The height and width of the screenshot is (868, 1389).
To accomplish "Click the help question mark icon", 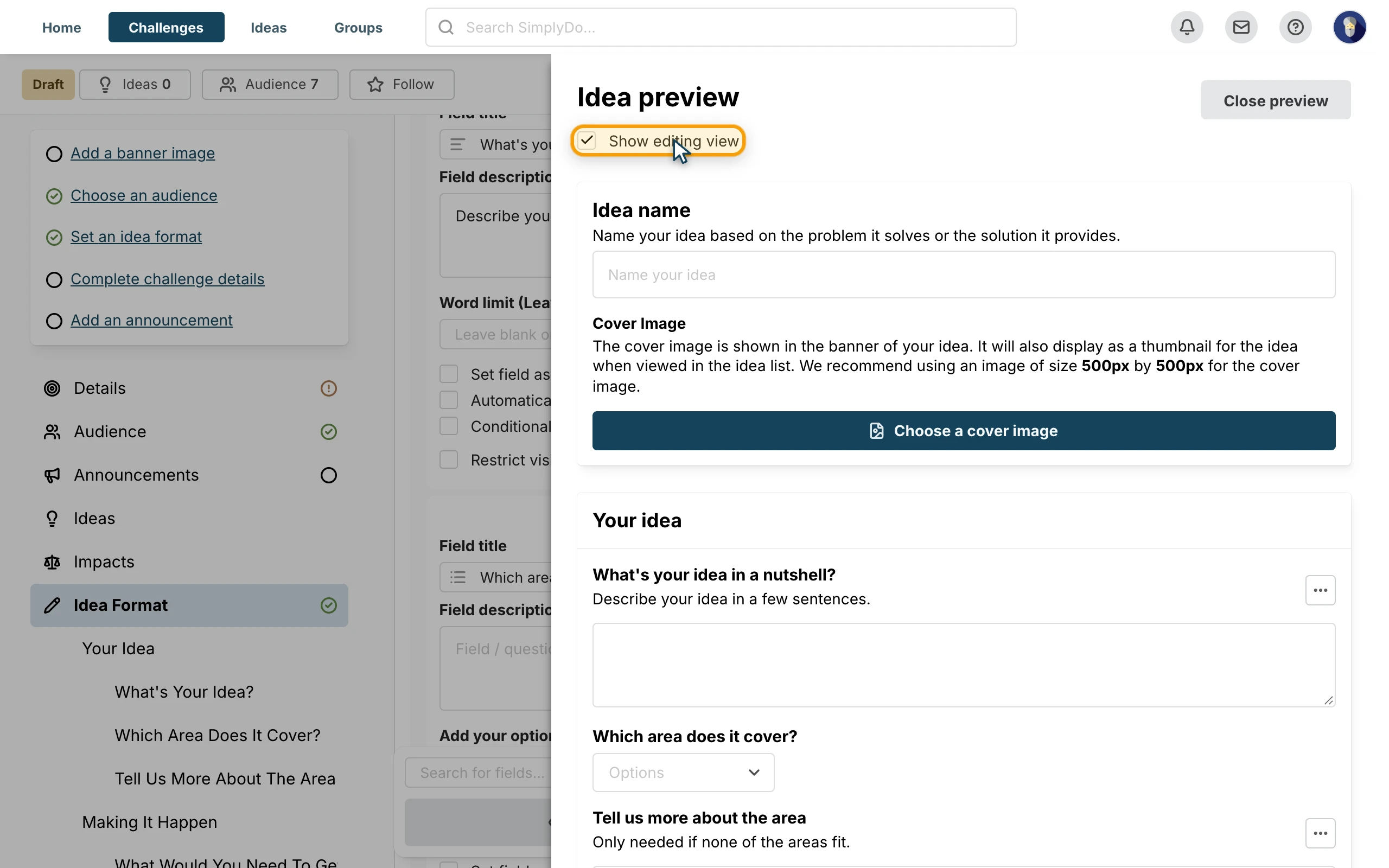I will 1296,27.
